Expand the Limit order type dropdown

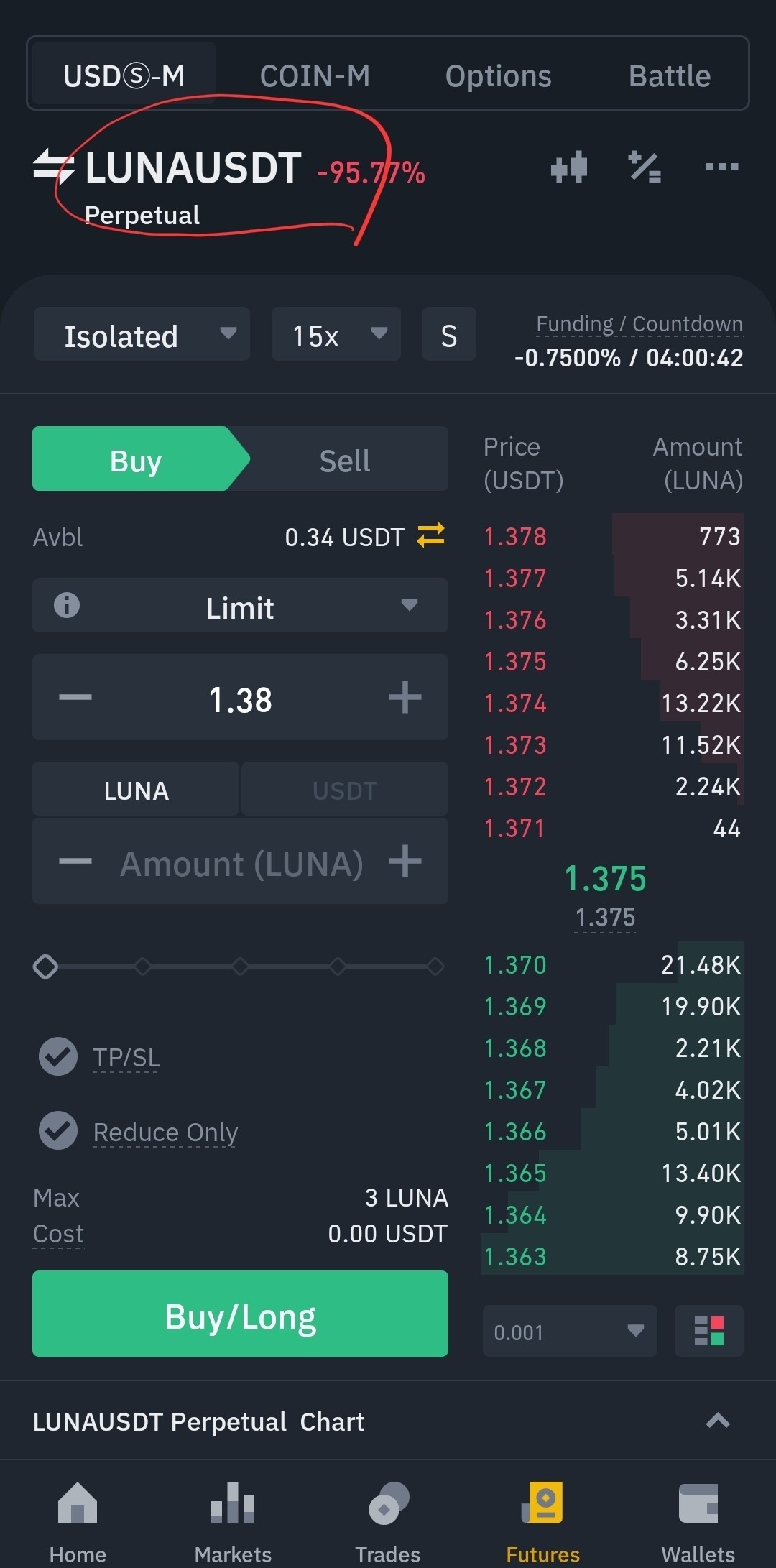point(240,607)
